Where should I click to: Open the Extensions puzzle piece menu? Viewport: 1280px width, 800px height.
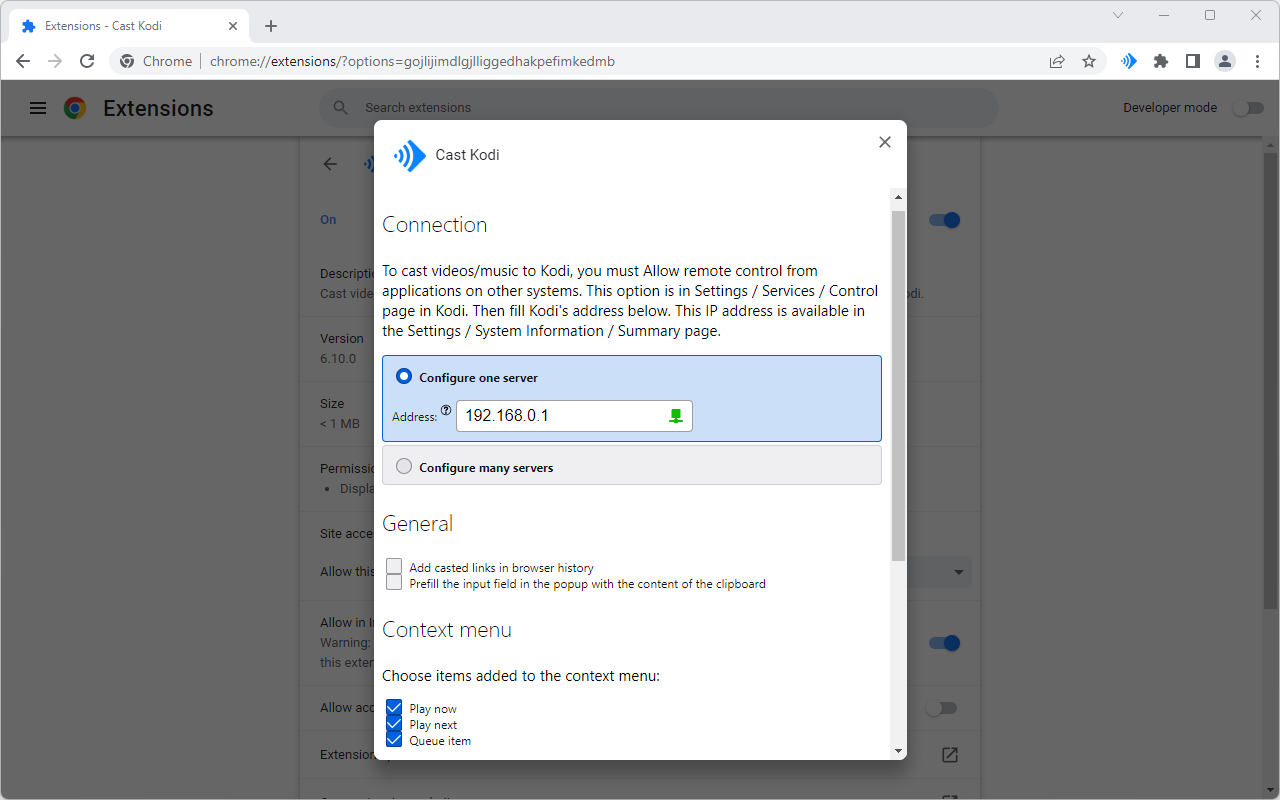[x=1160, y=61]
